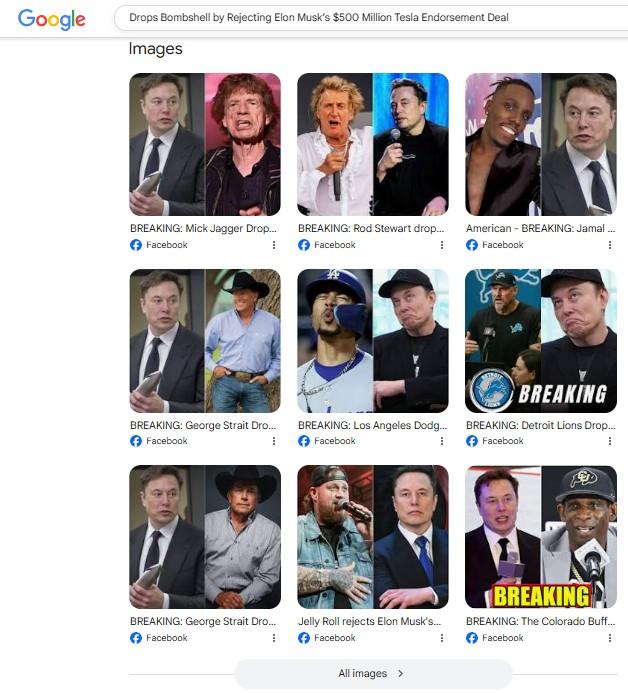Open the three-dot menu for Mick Jagger result
628x693 pixels.
pos(274,245)
